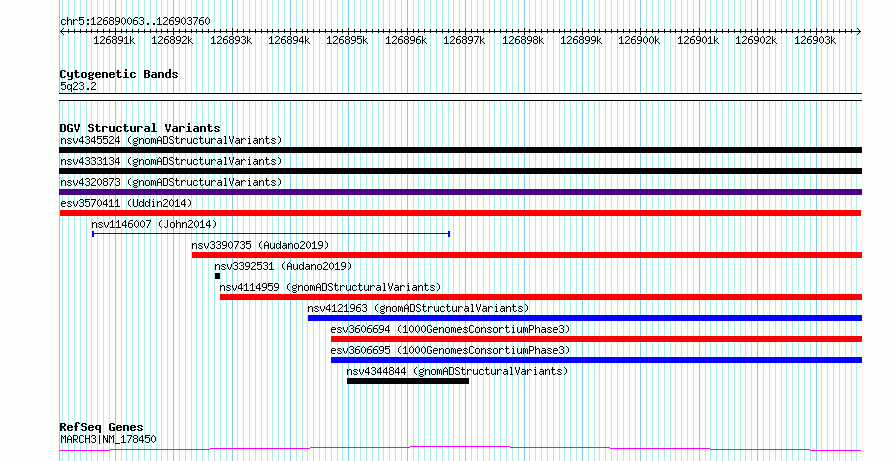Click the nsv4333134 gnomAD variant label

pos(171,161)
